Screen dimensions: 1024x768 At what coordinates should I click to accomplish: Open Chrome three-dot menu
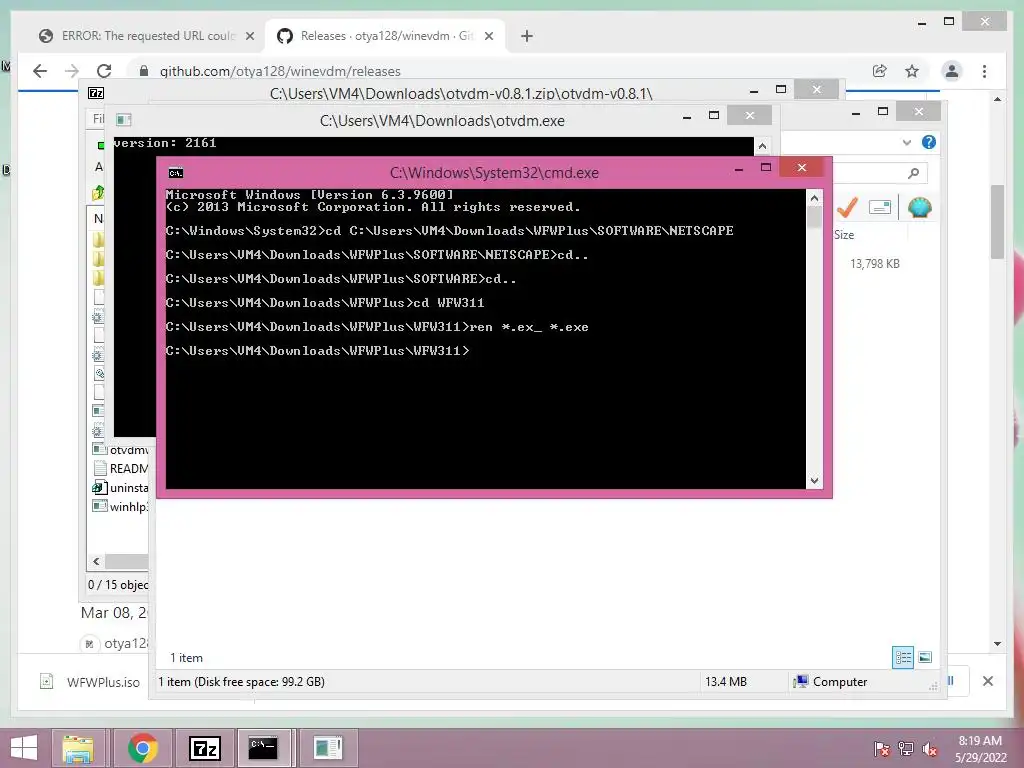(x=984, y=71)
